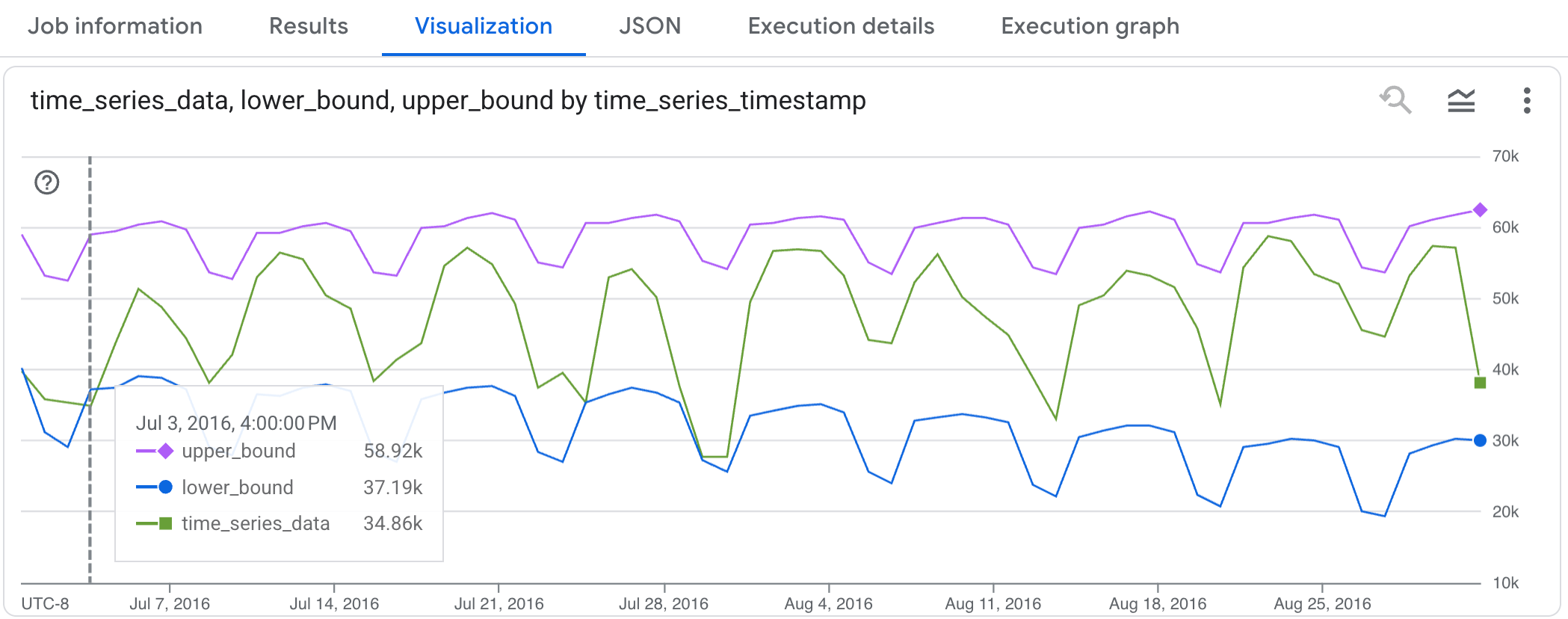Open chart type options via the area chart icon
Viewport: 1568px width, 619px height.
click(x=1462, y=101)
